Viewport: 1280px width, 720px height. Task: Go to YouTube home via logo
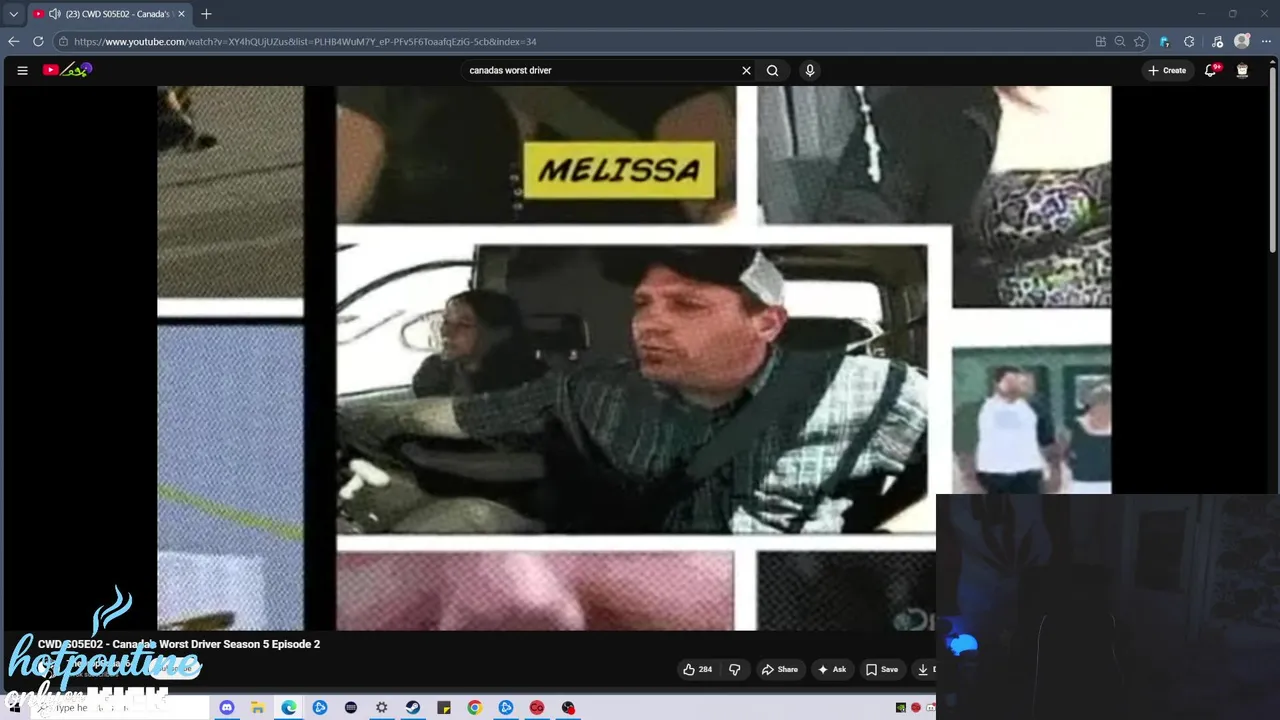click(67, 70)
